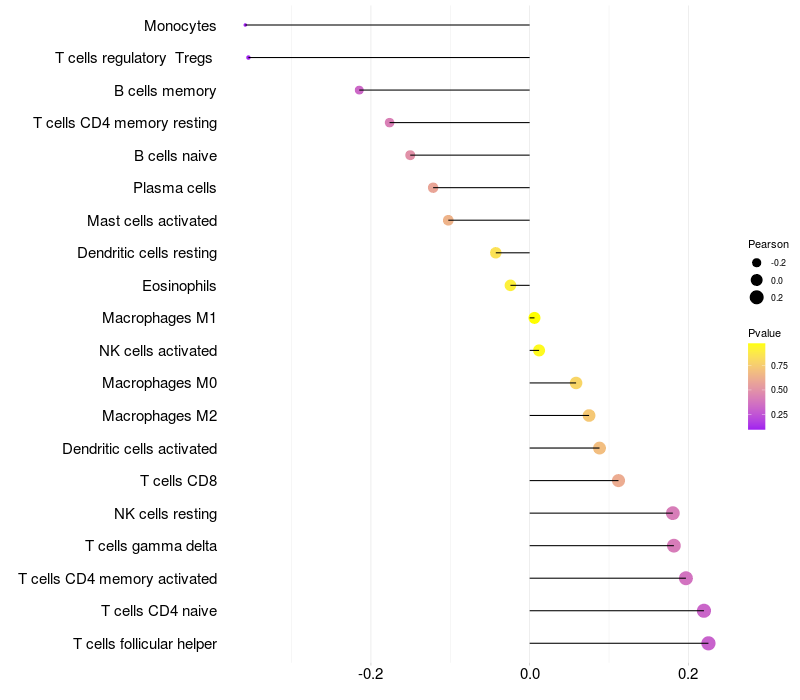Select the Macrophages M1 yellow dot
800x700 pixels.
coord(534,318)
